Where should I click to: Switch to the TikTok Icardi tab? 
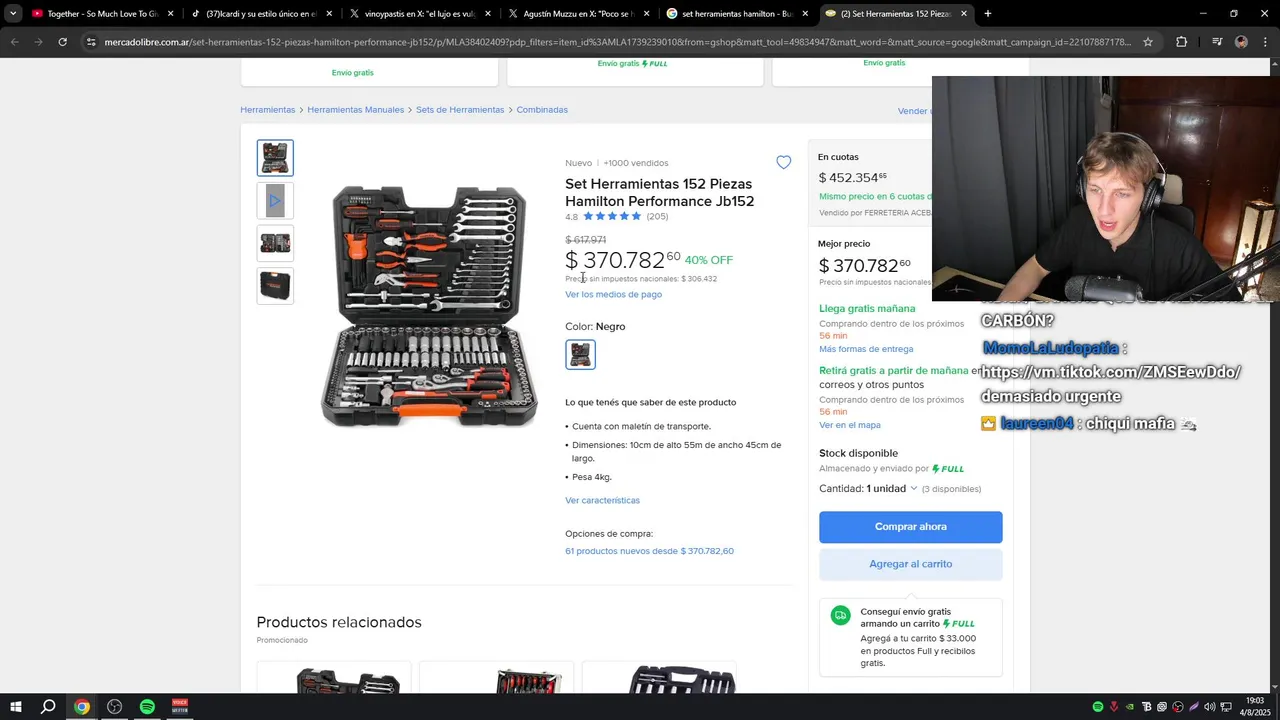coord(261,14)
